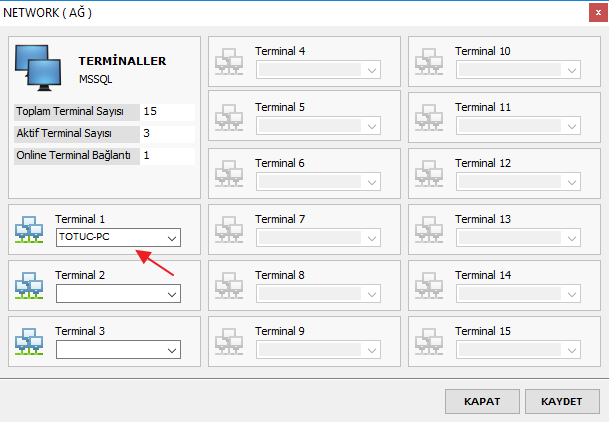Click the Terminal 3 network icon

click(x=29, y=341)
